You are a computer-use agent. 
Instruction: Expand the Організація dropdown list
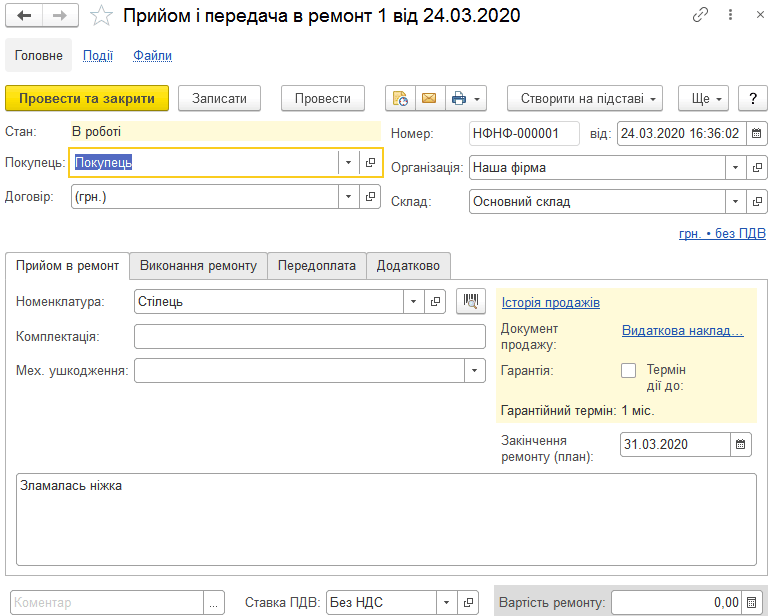point(736,168)
